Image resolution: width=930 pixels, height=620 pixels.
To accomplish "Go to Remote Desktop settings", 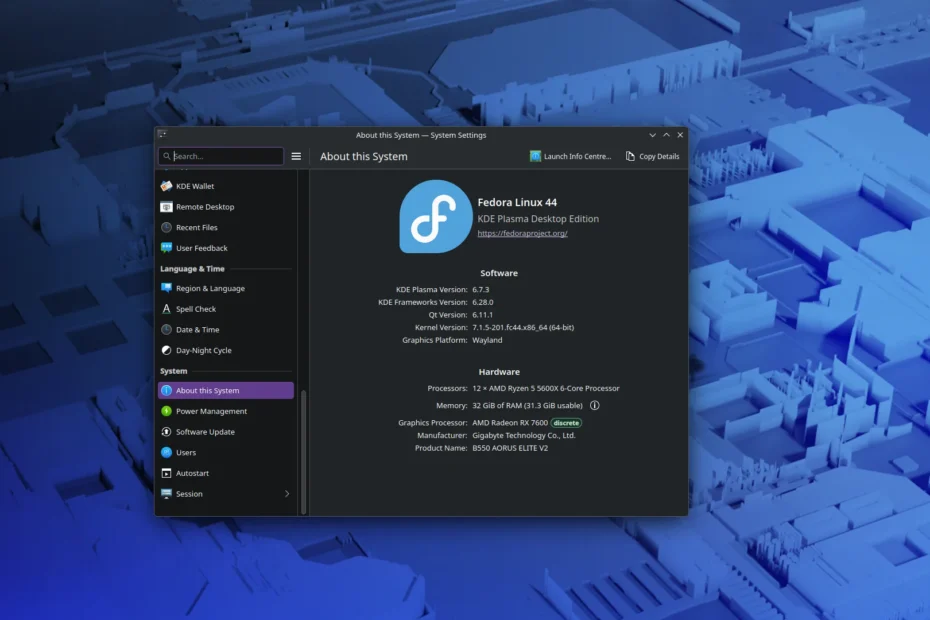I will click(x=225, y=206).
